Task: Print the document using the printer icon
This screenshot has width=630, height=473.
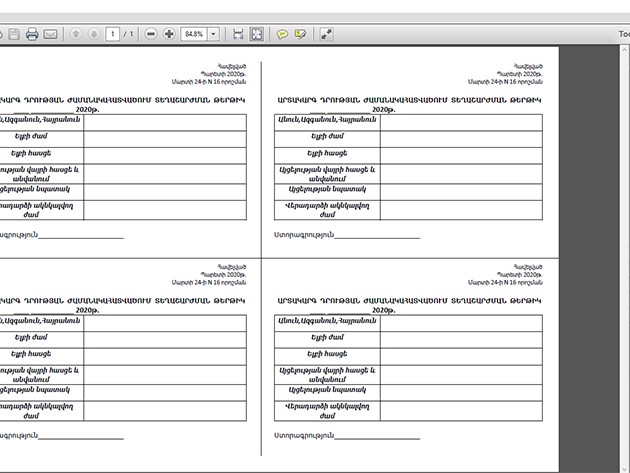Action: tap(32, 34)
